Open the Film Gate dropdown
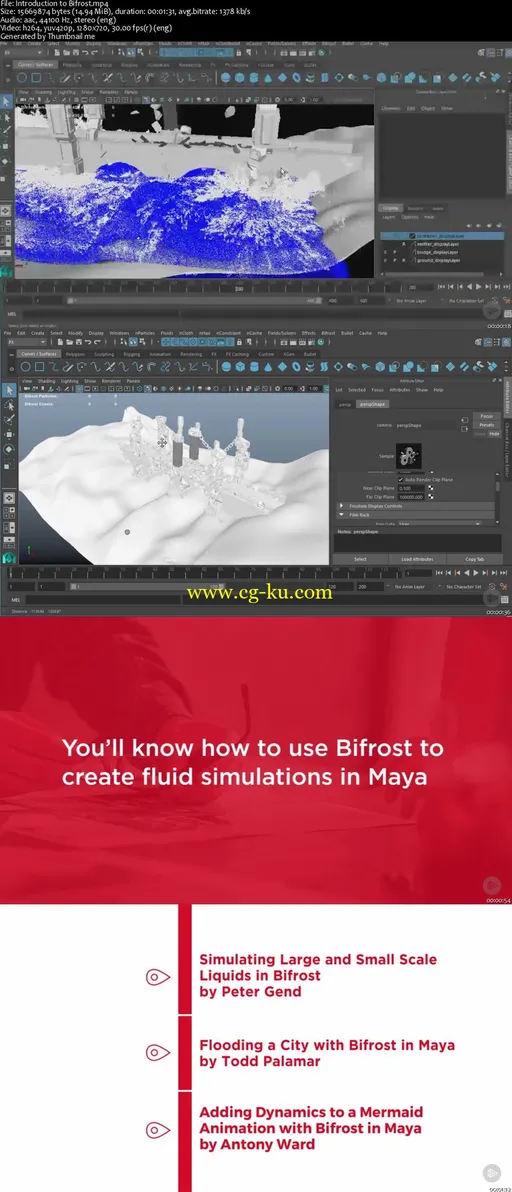The width and height of the screenshot is (512, 1192). (441, 524)
